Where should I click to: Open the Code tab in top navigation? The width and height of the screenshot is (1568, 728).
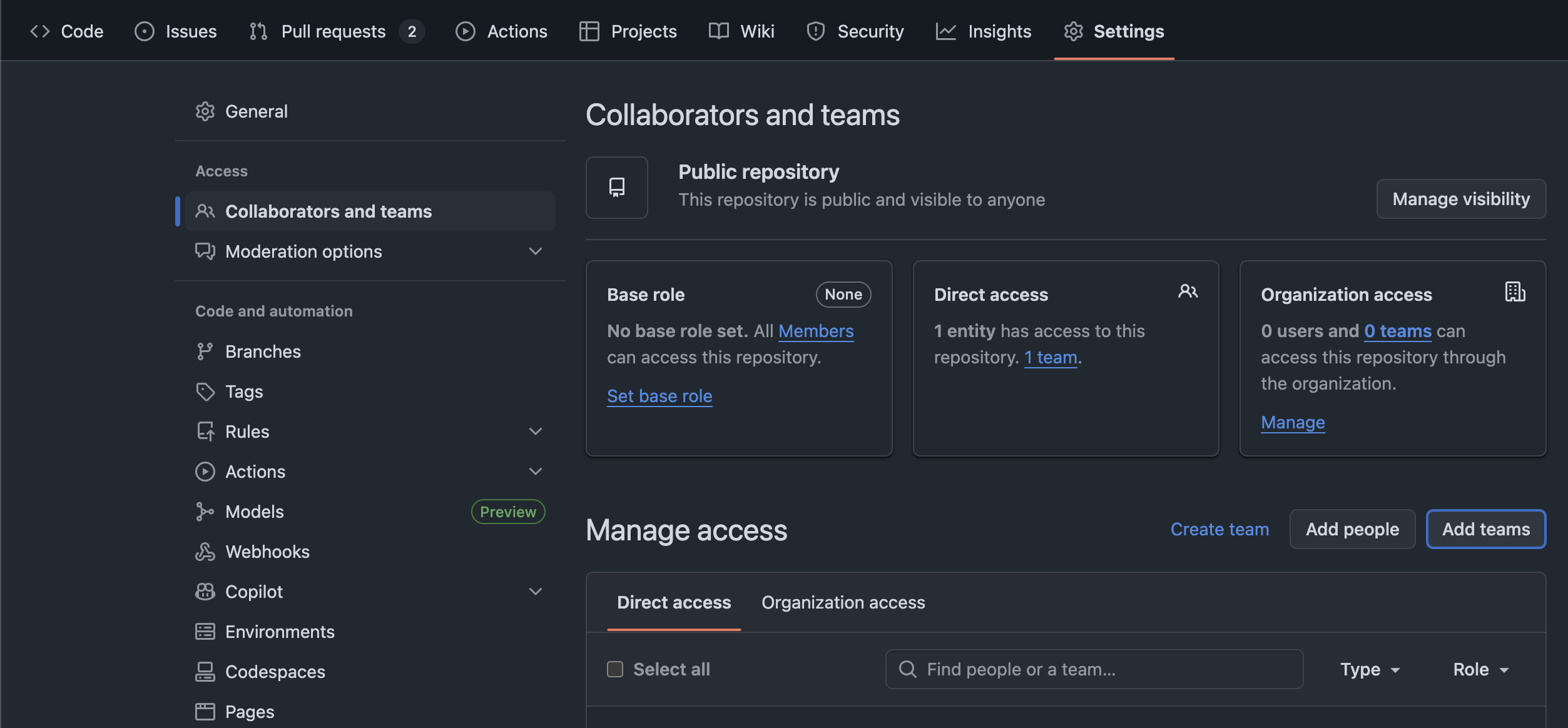pos(66,31)
